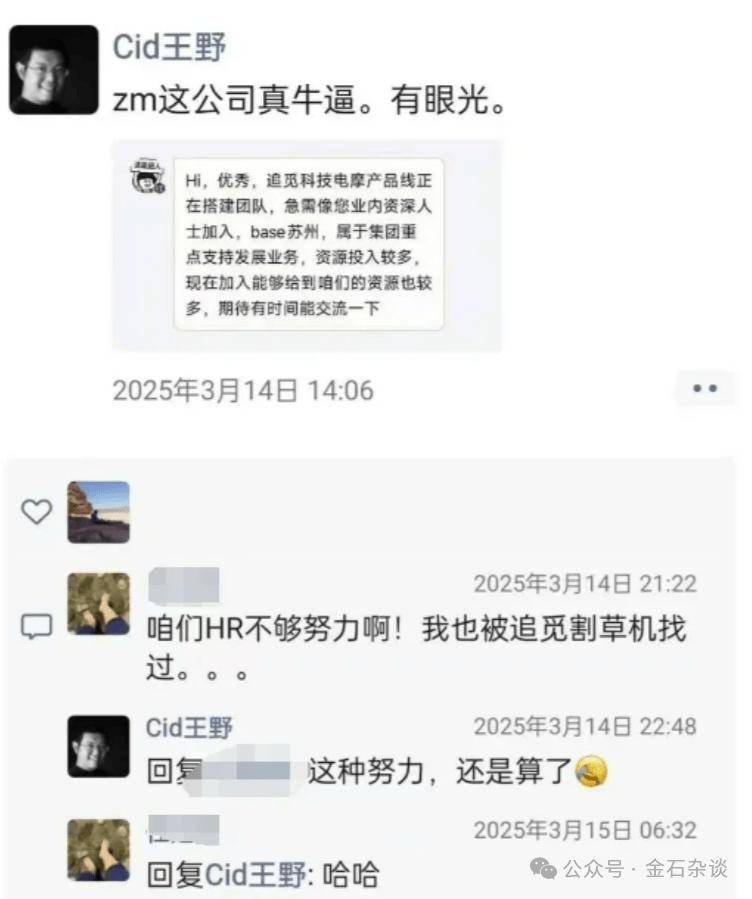Open Cid王野's avatar in comment reply
Viewport: 752px width, 899px height.
pyautogui.click(x=99, y=746)
